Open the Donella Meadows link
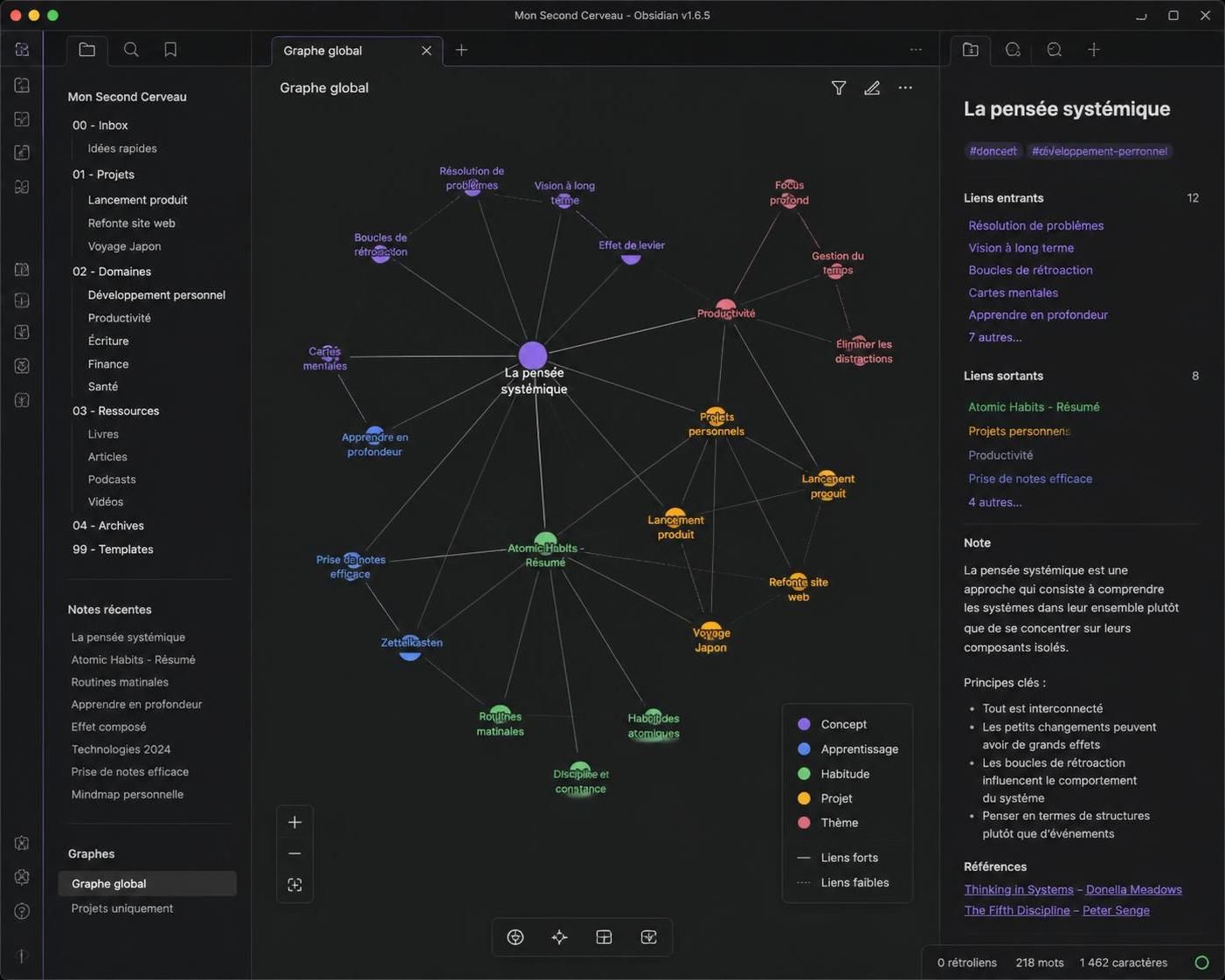This screenshot has height=980, width=1225. (1133, 889)
